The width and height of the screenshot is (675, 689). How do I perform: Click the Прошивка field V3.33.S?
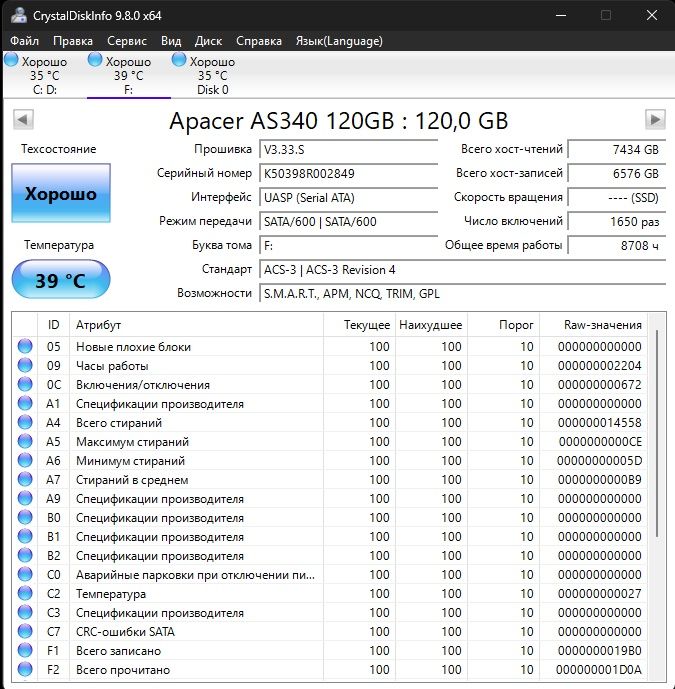click(x=348, y=149)
